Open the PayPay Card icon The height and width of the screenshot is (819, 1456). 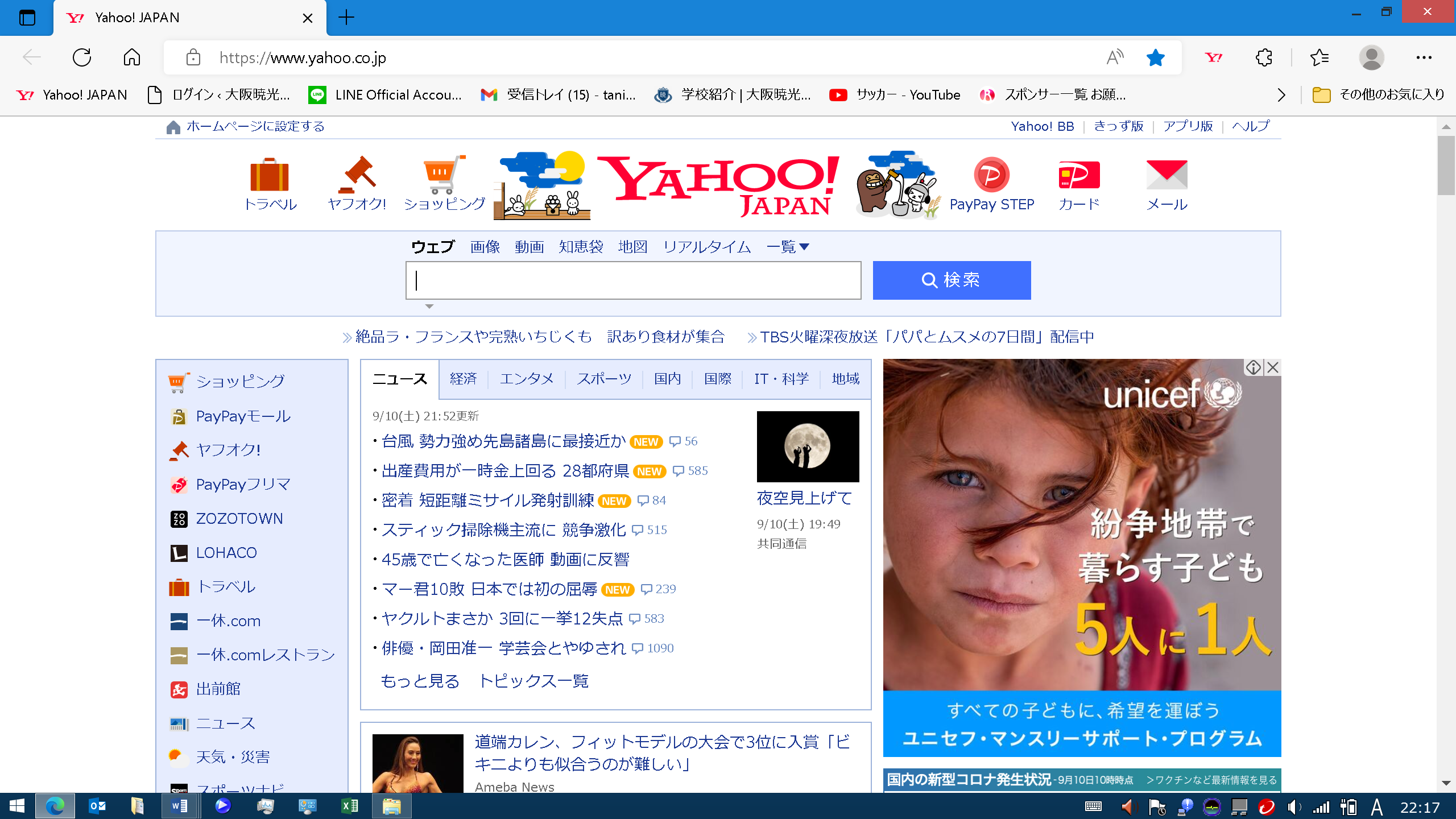click(1079, 175)
